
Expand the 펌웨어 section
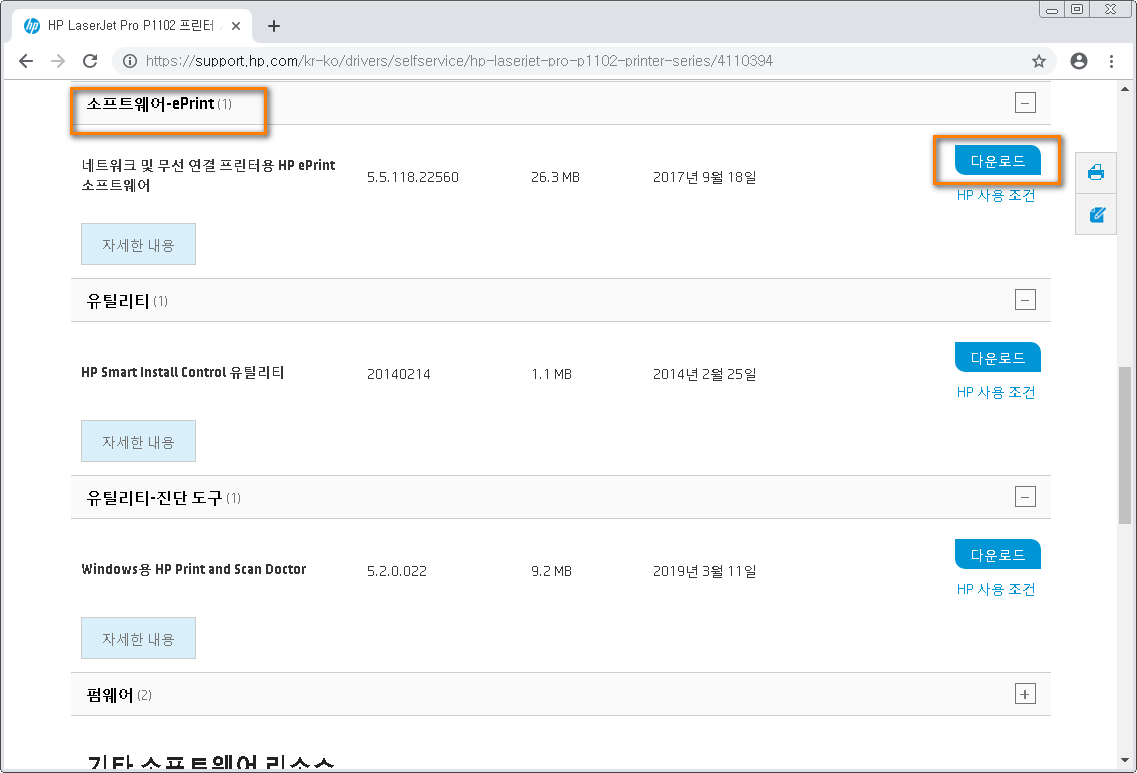pyautogui.click(x=1025, y=694)
